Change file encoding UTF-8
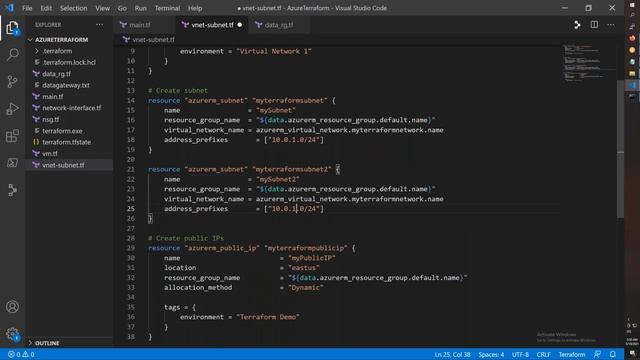The width and height of the screenshot is (640, 360). coord(520,354)
